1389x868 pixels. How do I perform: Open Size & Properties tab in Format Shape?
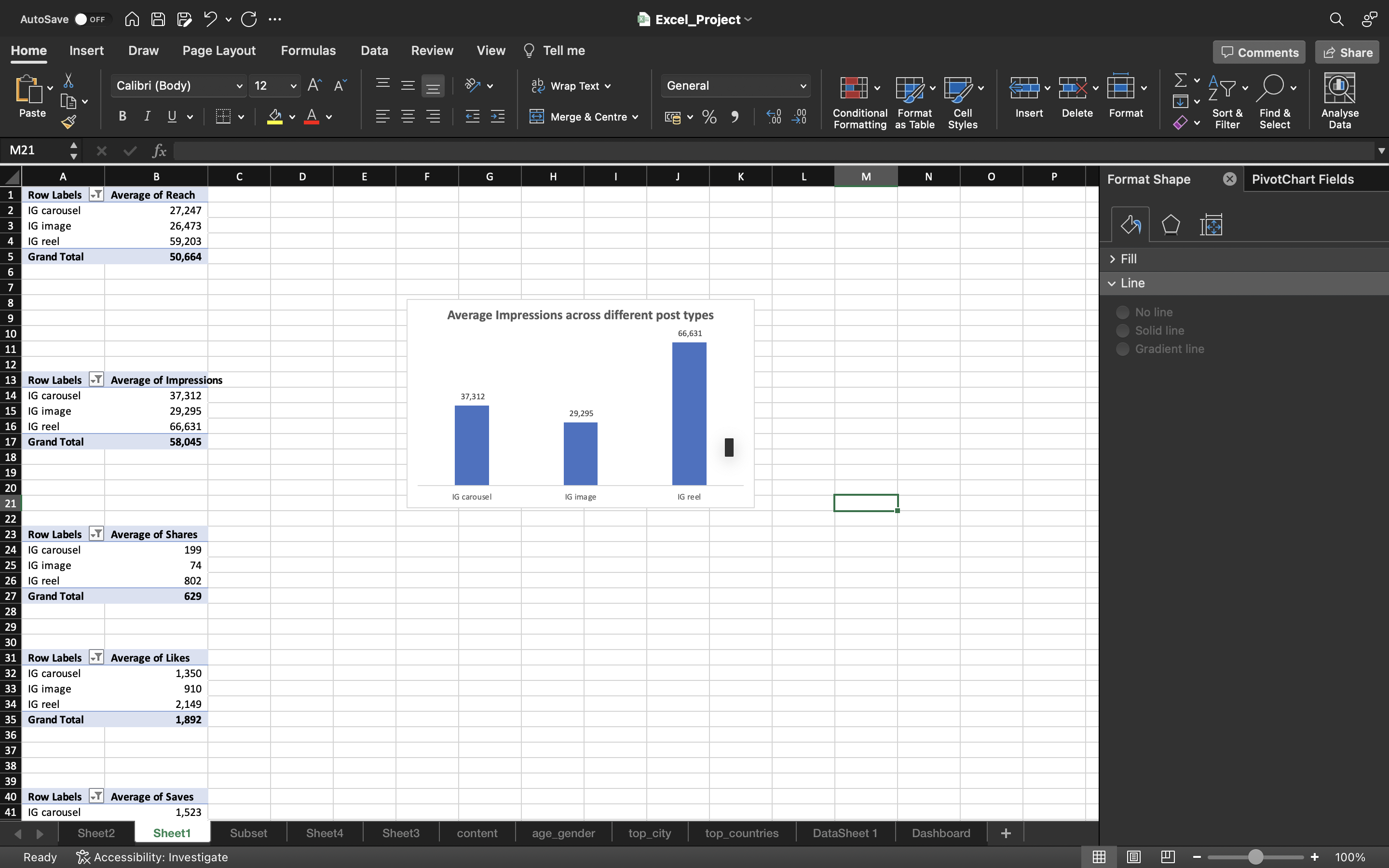pyautogui.click(x=1211, y=224)
